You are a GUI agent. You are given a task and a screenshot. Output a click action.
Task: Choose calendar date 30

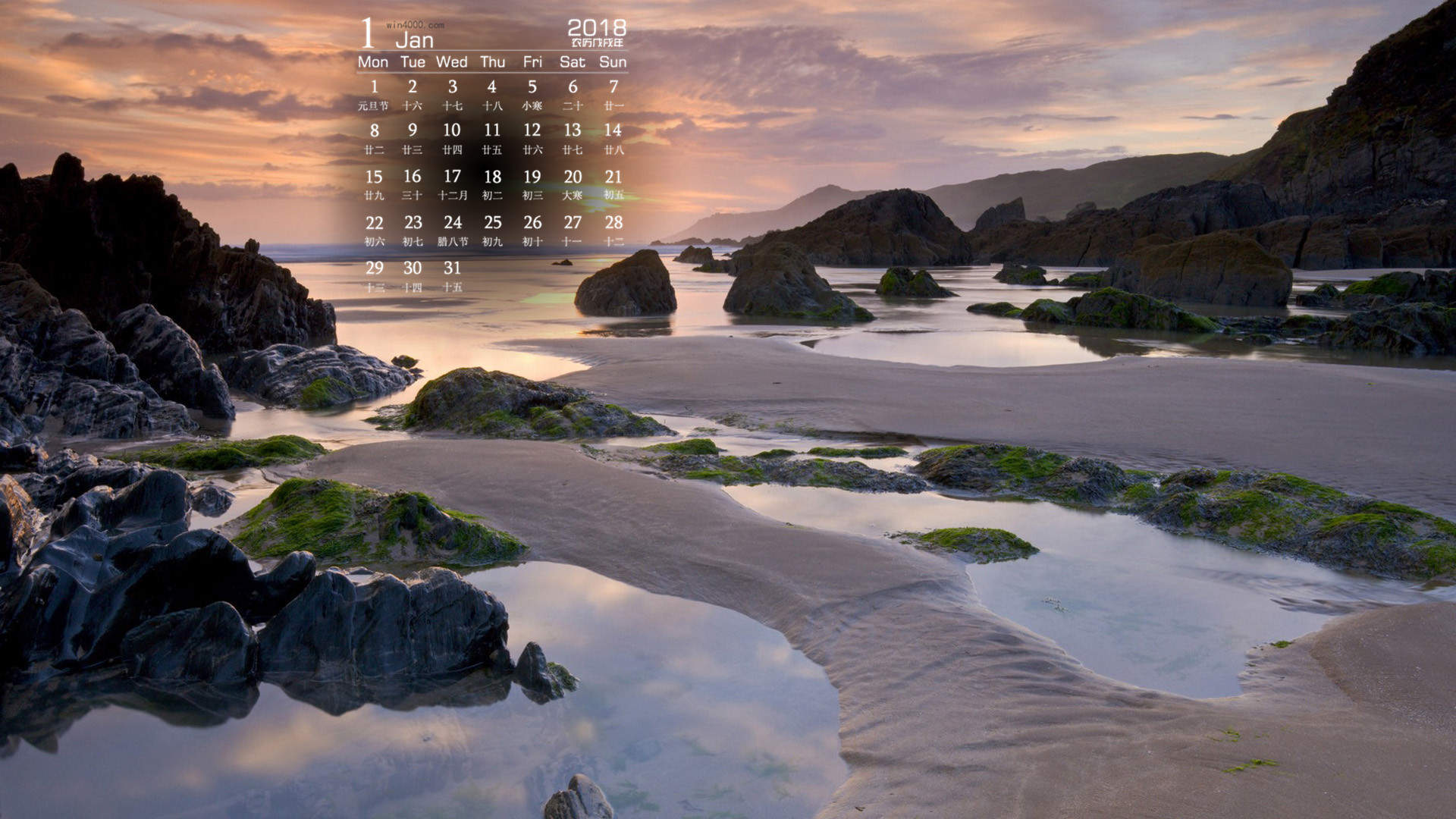click(x=413, y=268)
